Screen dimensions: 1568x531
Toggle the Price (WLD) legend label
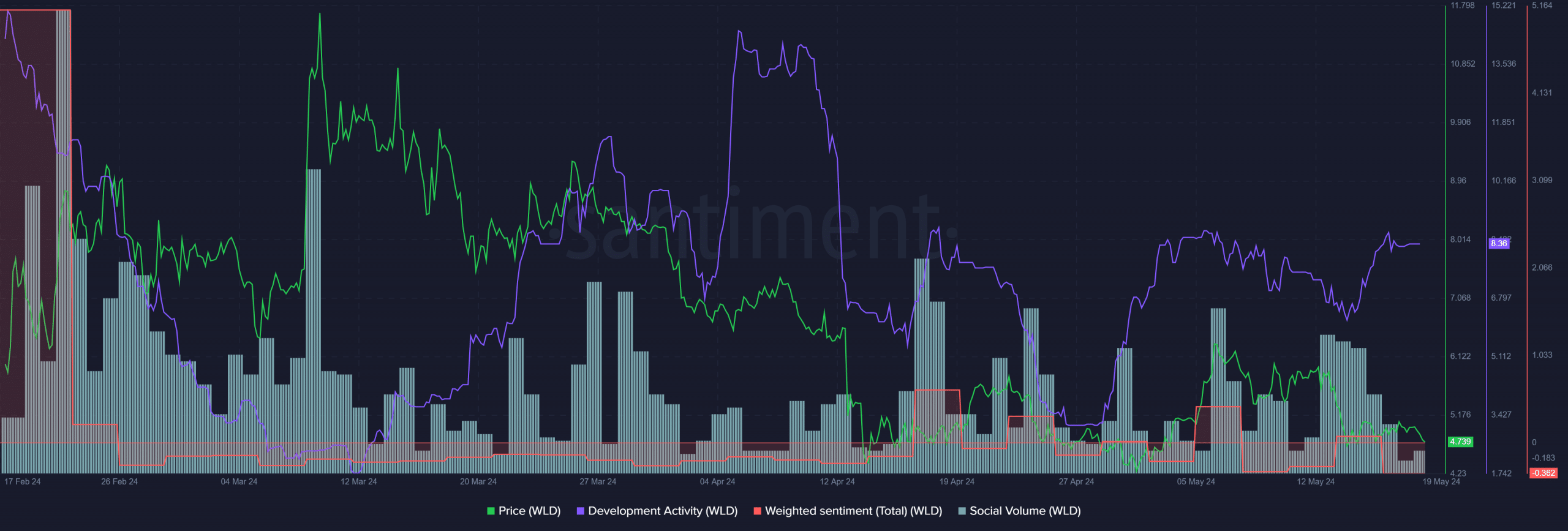[x=529, y=511]
